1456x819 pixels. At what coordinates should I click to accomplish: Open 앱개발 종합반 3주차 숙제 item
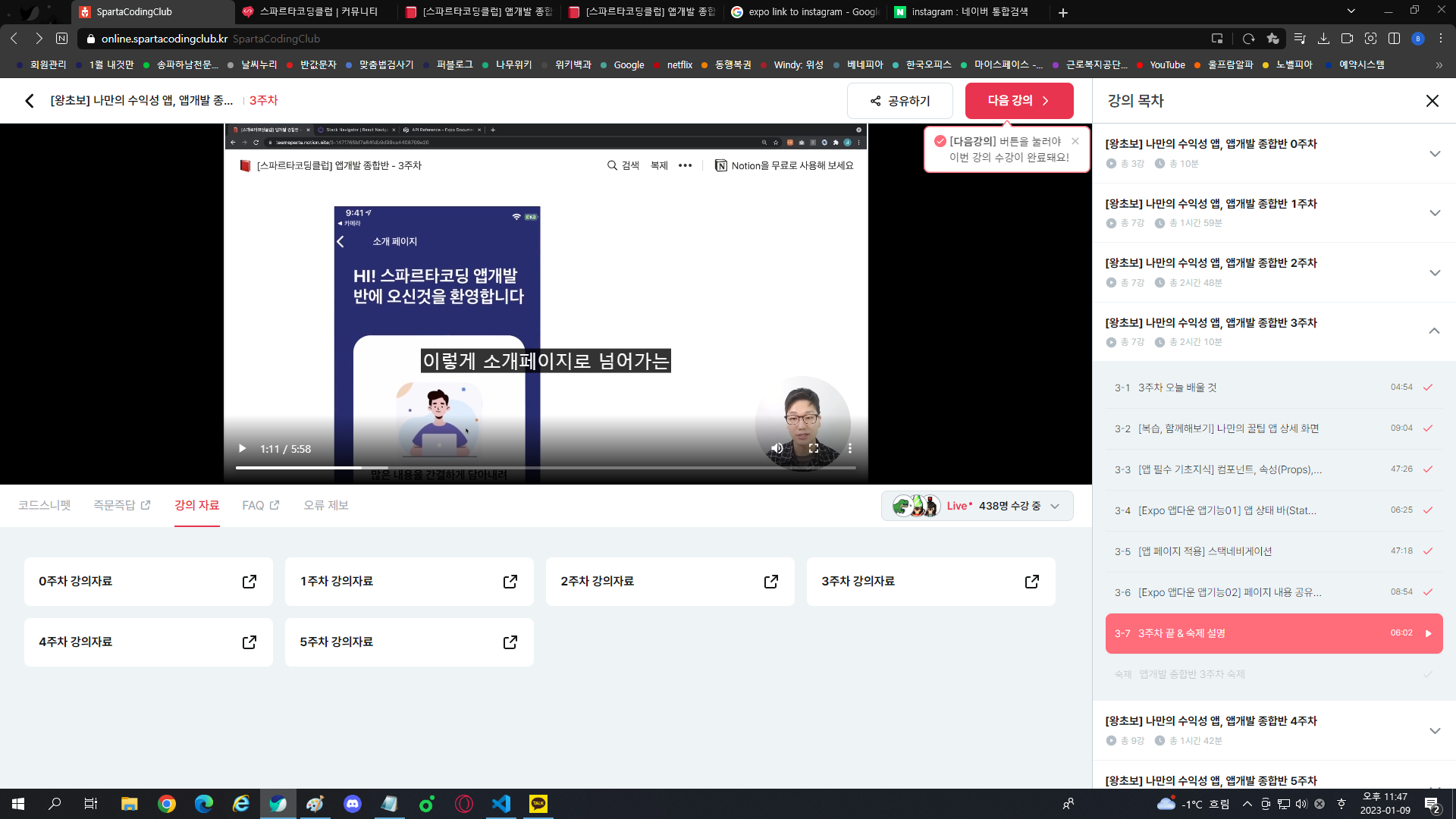click(1274, 674)
